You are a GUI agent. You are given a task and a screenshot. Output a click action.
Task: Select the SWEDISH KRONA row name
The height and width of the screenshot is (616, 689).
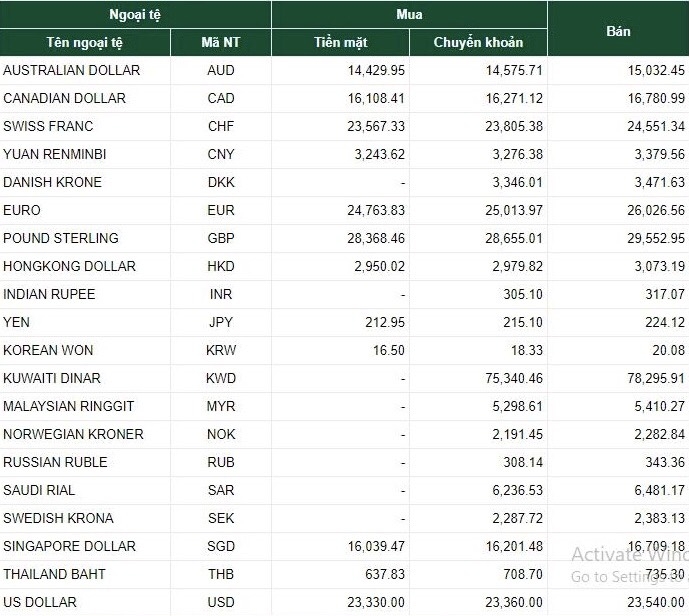58,518
